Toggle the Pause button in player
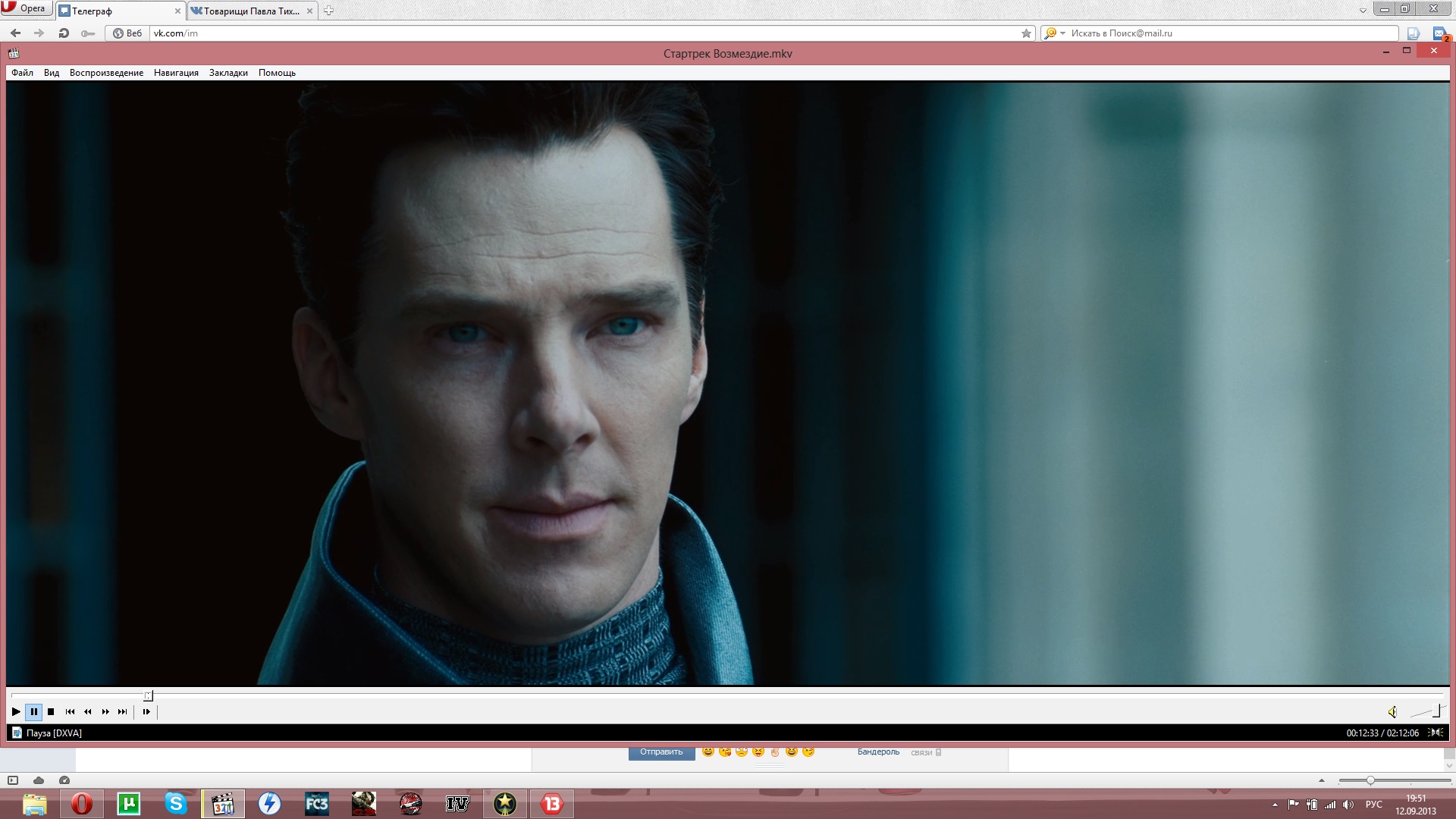 coord(33,711)
